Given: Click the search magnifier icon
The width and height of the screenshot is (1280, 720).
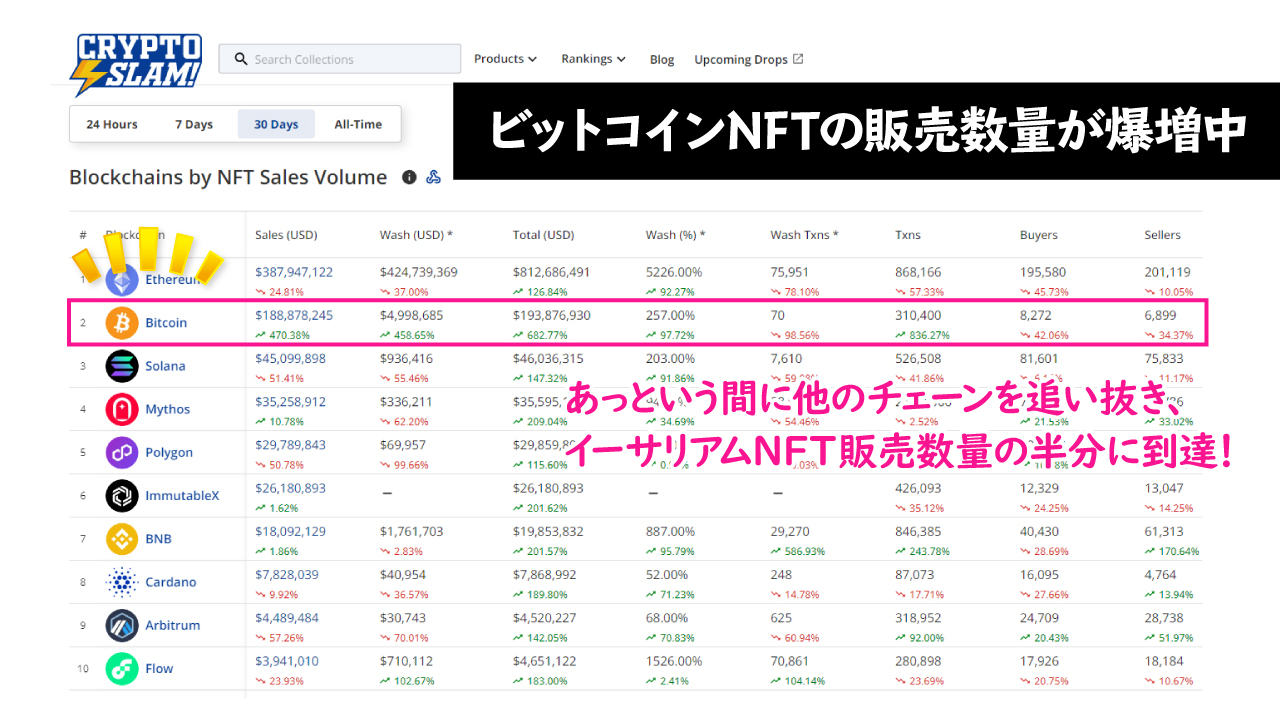Looking at the screenshot, I should 241,59.
